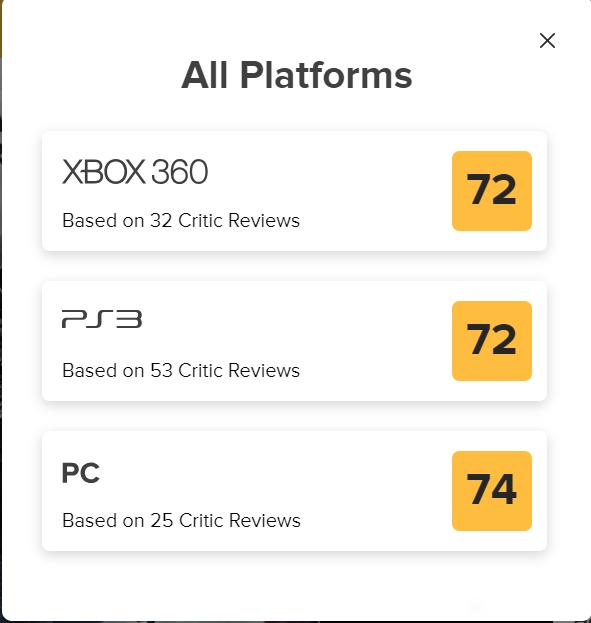Click the number 25 in PC reviews
591x623 pixels.
coord(161,520)
